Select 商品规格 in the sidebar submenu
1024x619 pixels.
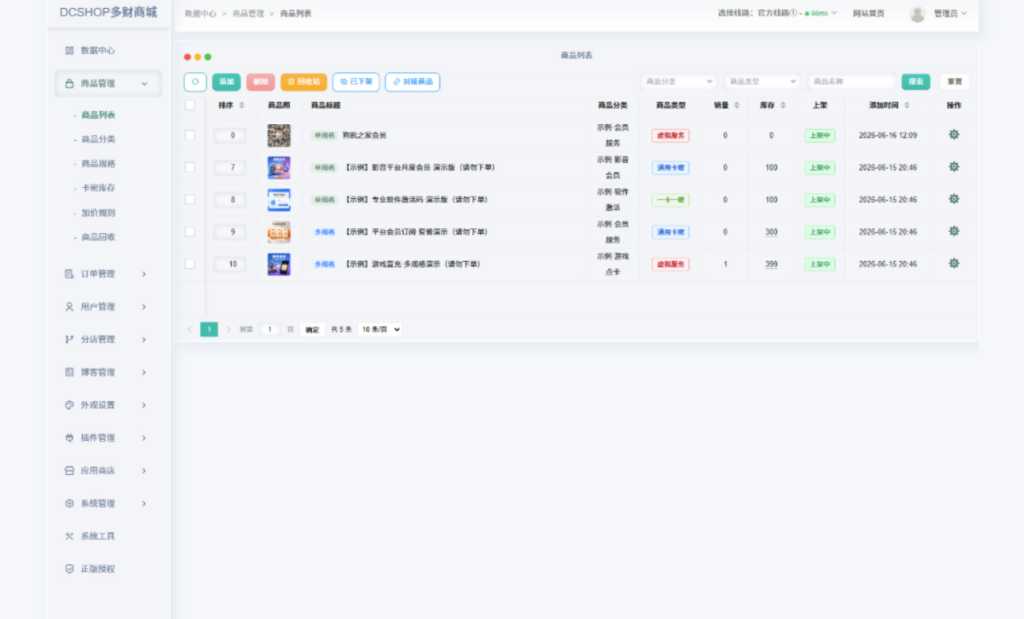coord(98,163)
